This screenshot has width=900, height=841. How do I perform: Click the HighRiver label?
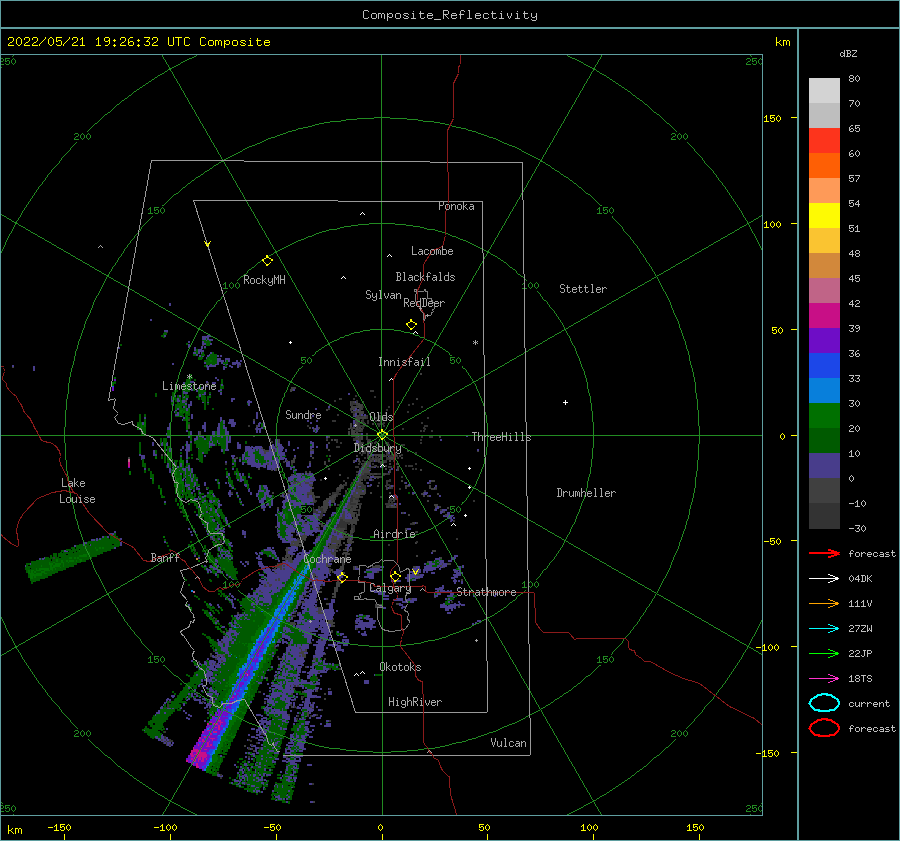click(415, 702)
